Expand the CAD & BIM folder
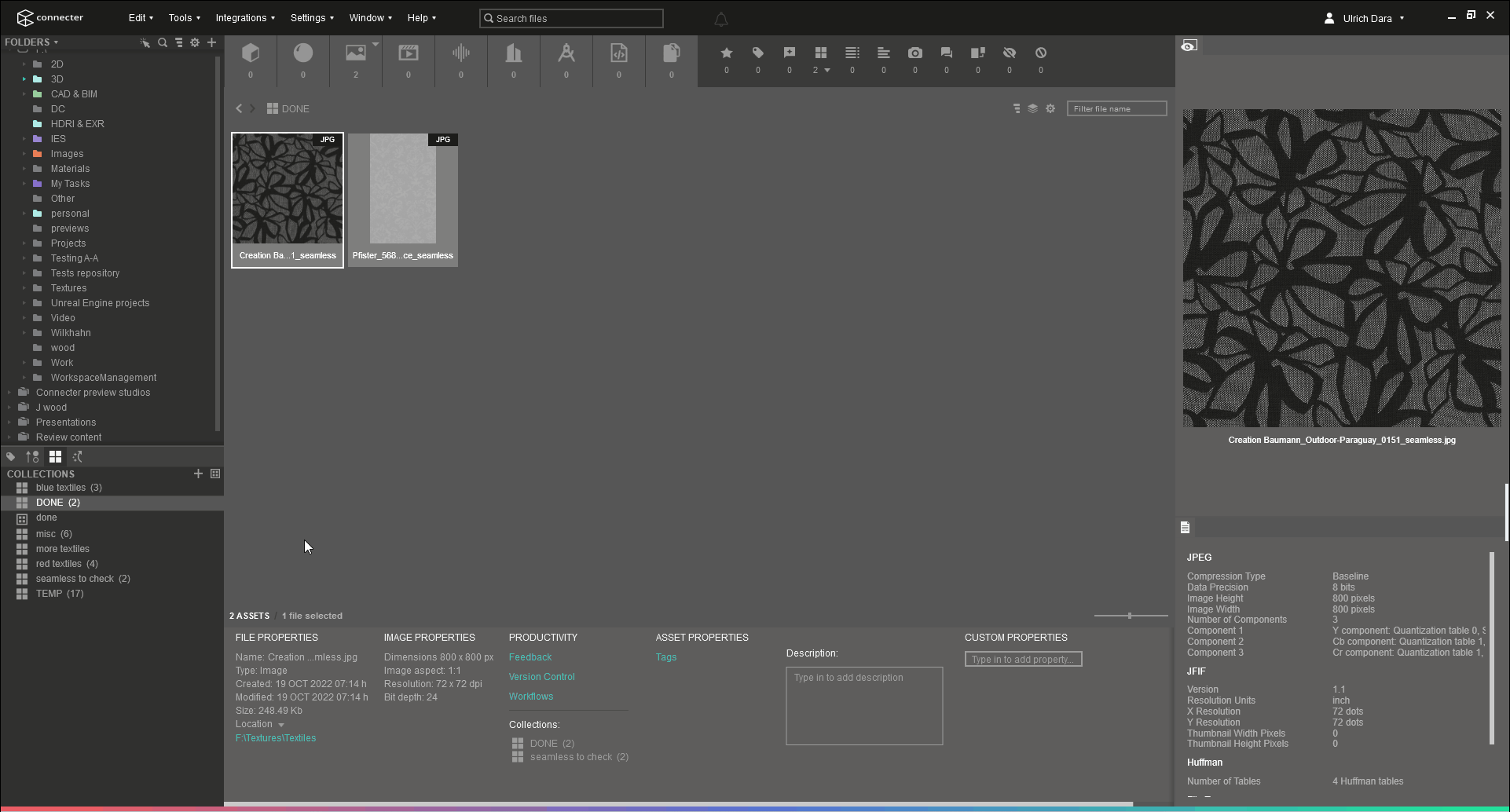1510x812 pixels. [24, 94]
